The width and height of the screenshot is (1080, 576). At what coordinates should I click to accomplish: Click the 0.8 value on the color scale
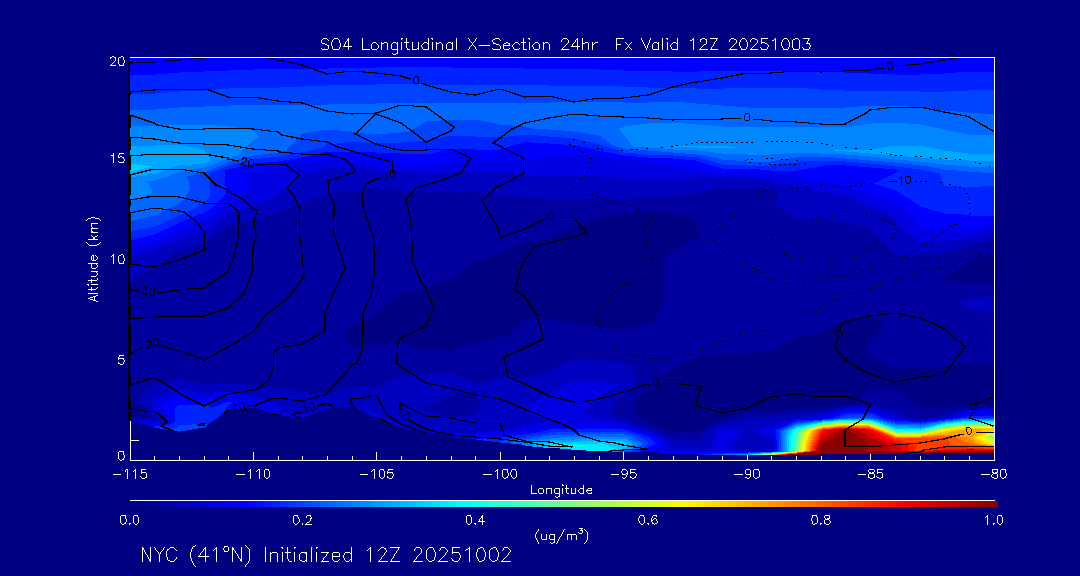(x=821, y=520)
